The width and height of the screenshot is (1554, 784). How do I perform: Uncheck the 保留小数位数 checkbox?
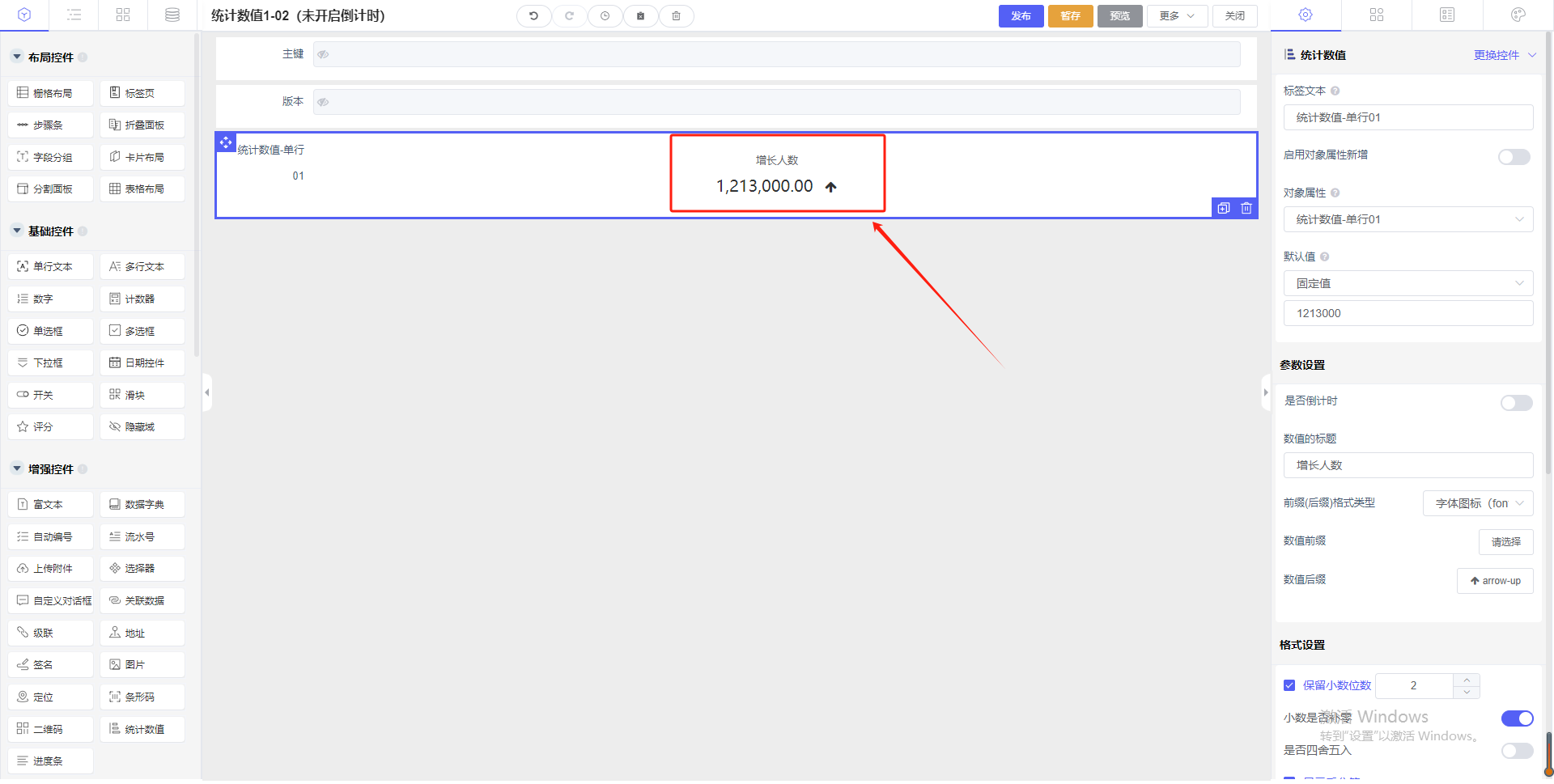click(x=1289, y=685)
